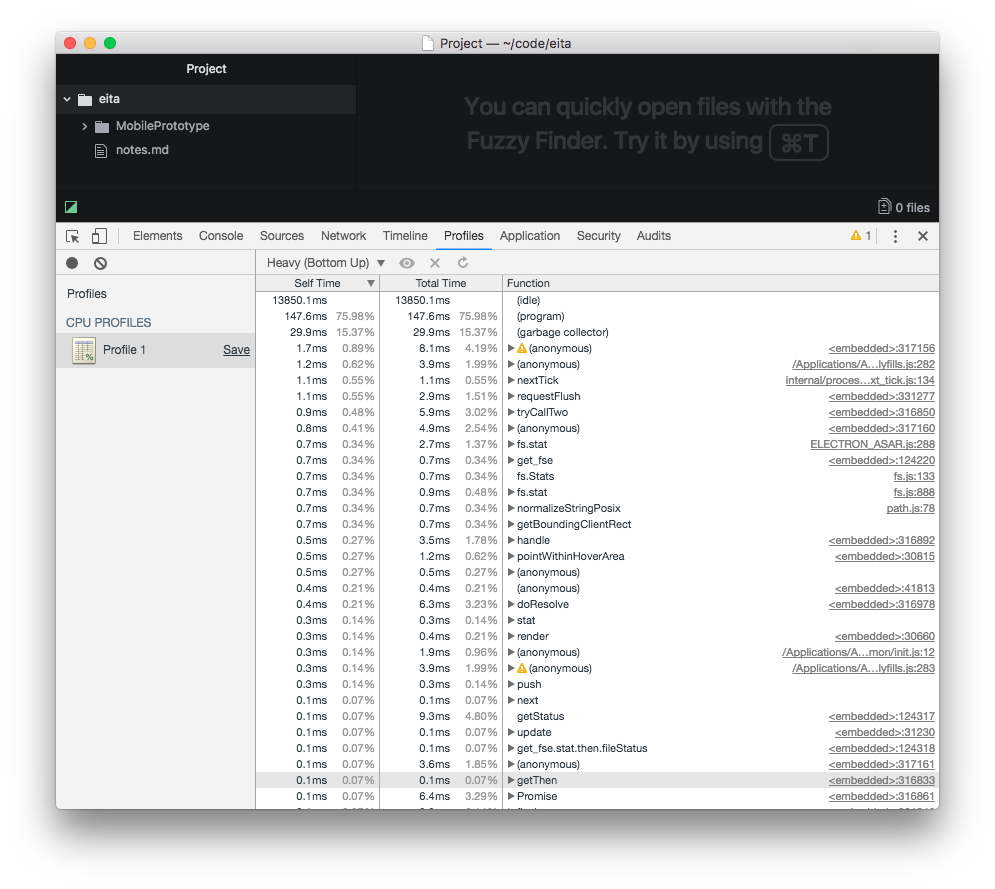
Task: Open fs.js:888 source link
Action: tap(914, 492)
